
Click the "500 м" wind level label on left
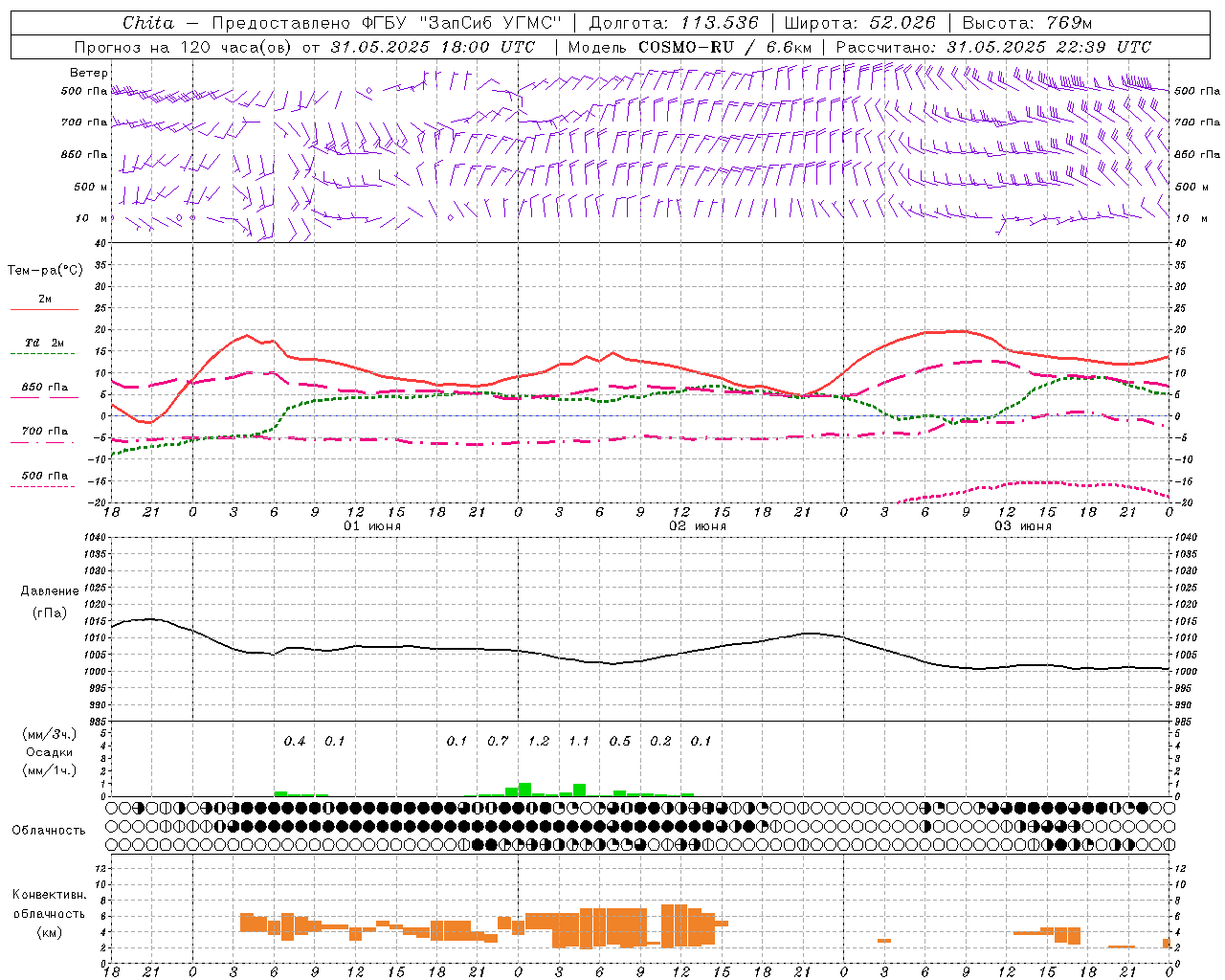91,187
